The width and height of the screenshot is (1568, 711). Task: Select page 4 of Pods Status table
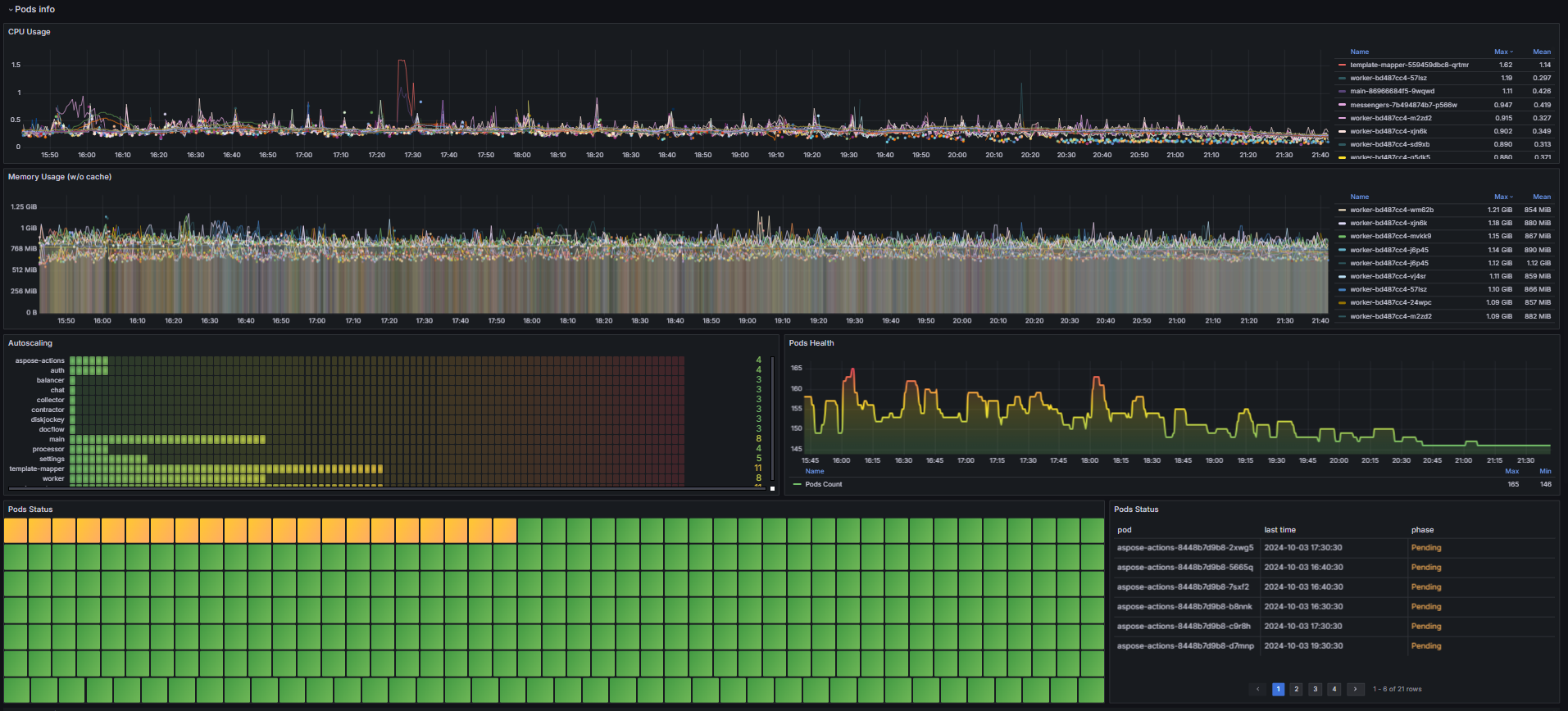[x=1334, y=689]
